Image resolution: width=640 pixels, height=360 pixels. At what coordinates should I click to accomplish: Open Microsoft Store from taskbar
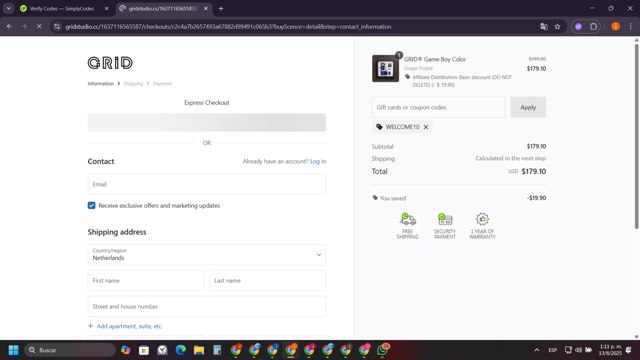144,350
